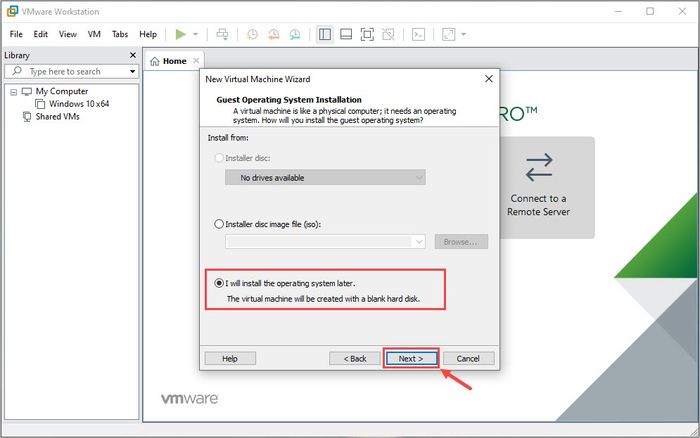Close the Home tab
The width and height of the screenshot is (700, 438).
click(196, 61)
